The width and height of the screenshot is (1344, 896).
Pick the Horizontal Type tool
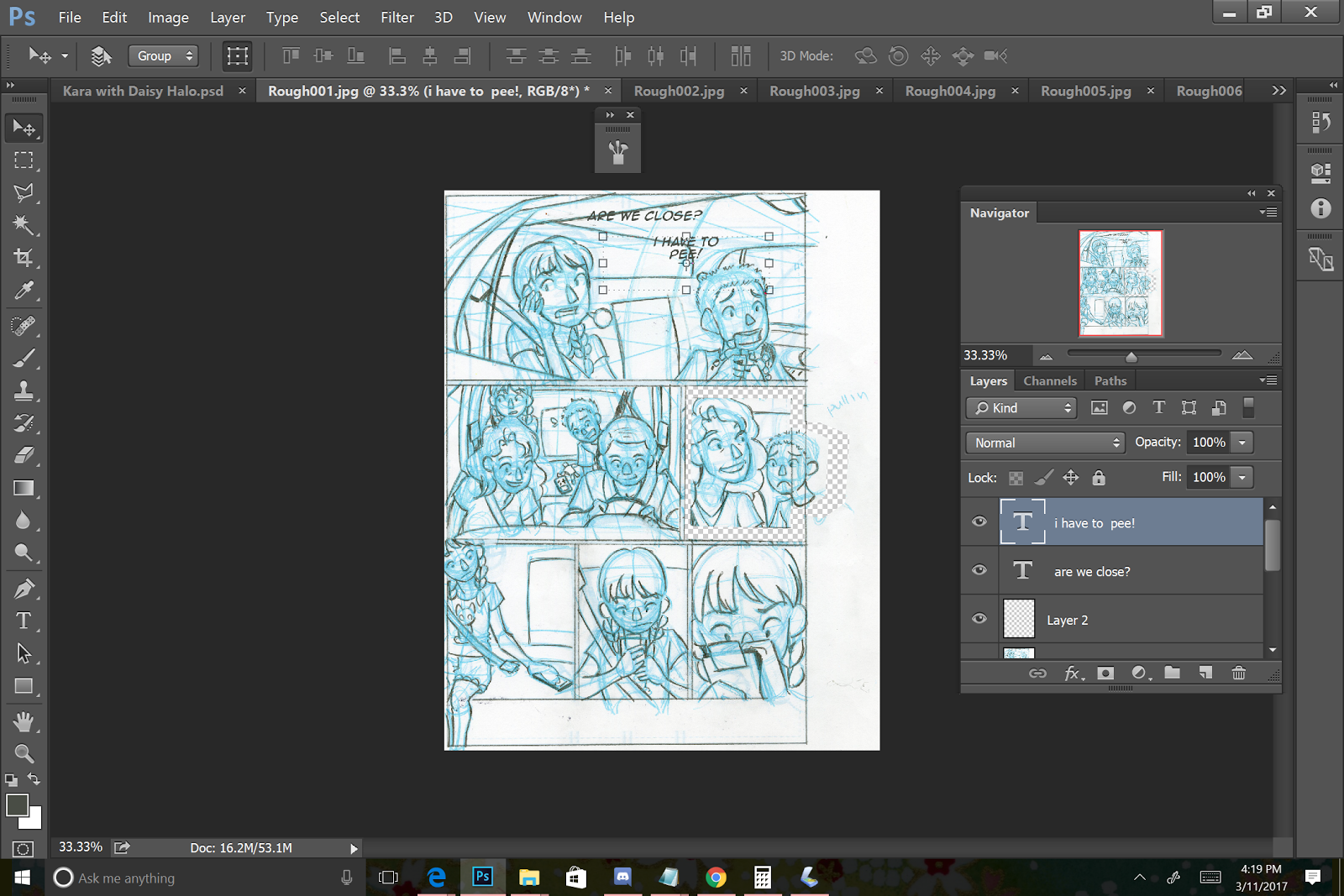click(24, 621)
